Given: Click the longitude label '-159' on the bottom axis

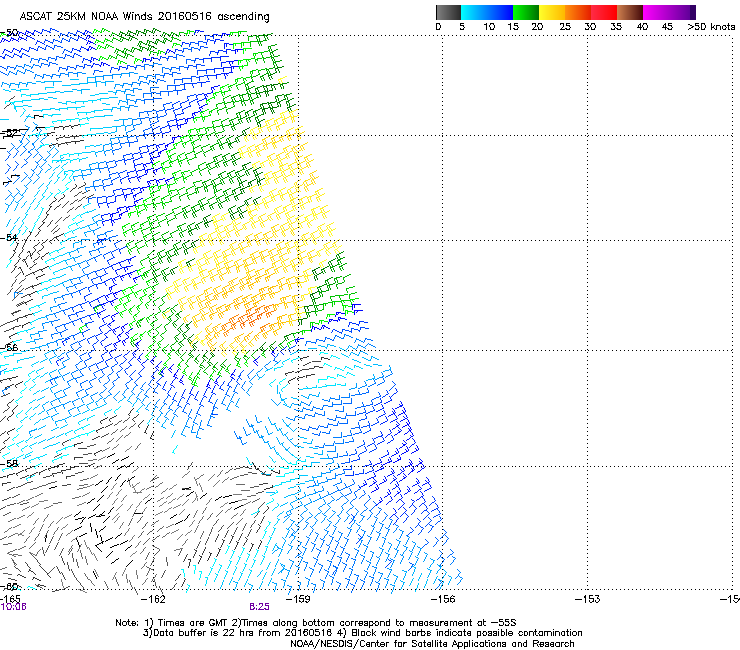Looking at the screenshot, I should [x=298, y=599].
